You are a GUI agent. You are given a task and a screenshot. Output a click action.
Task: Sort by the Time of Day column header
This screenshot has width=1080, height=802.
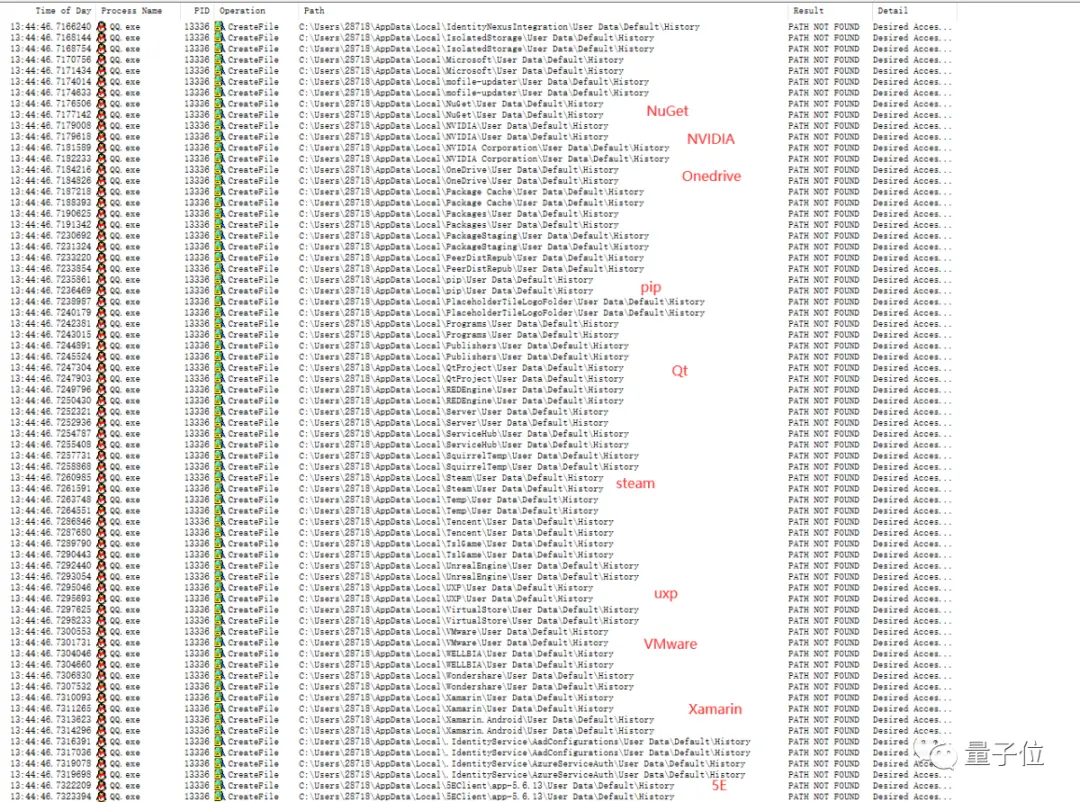[63, 11]
